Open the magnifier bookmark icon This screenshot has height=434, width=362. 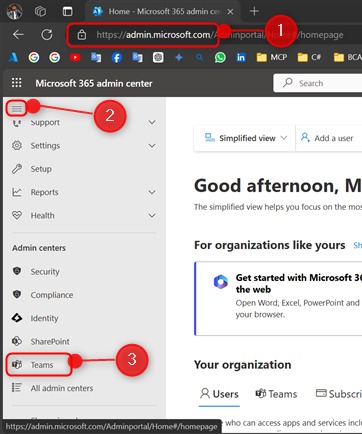[x=199, y=58]
